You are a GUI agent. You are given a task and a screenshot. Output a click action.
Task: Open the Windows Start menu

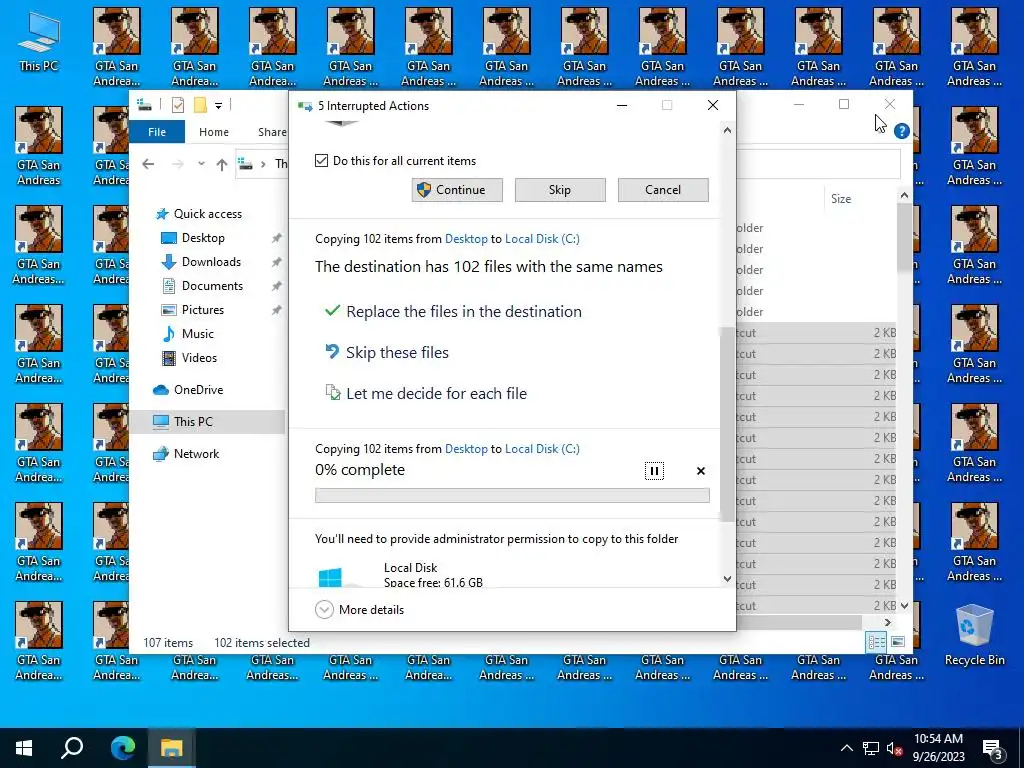24,748
